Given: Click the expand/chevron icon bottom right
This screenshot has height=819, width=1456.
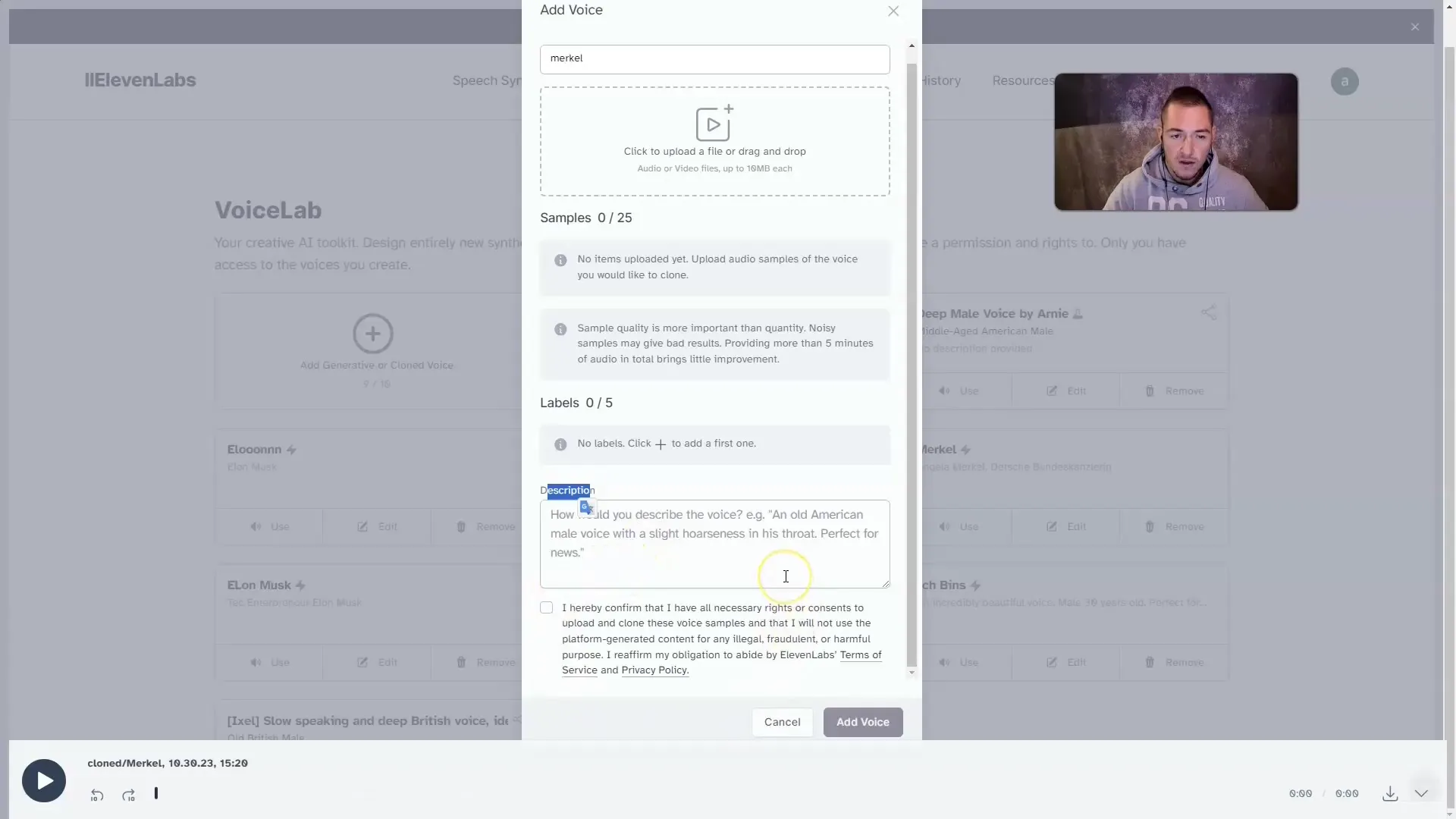Looking at the screenshot, I should point(1421,793).
